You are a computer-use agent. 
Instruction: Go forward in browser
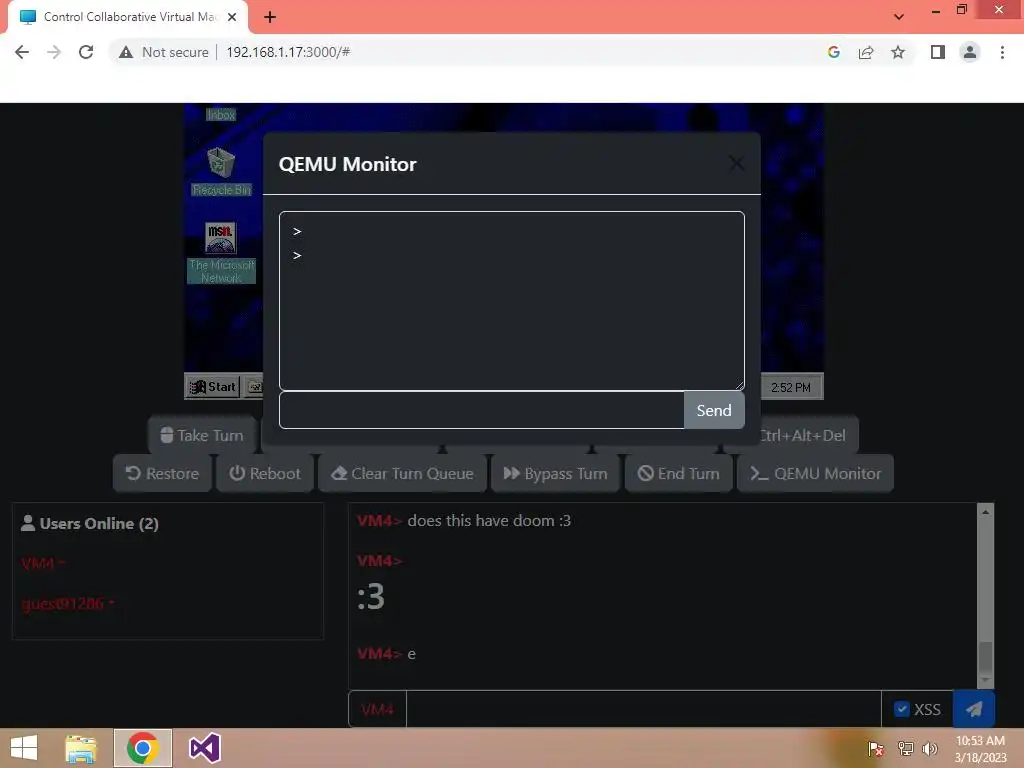coord(54,52)
